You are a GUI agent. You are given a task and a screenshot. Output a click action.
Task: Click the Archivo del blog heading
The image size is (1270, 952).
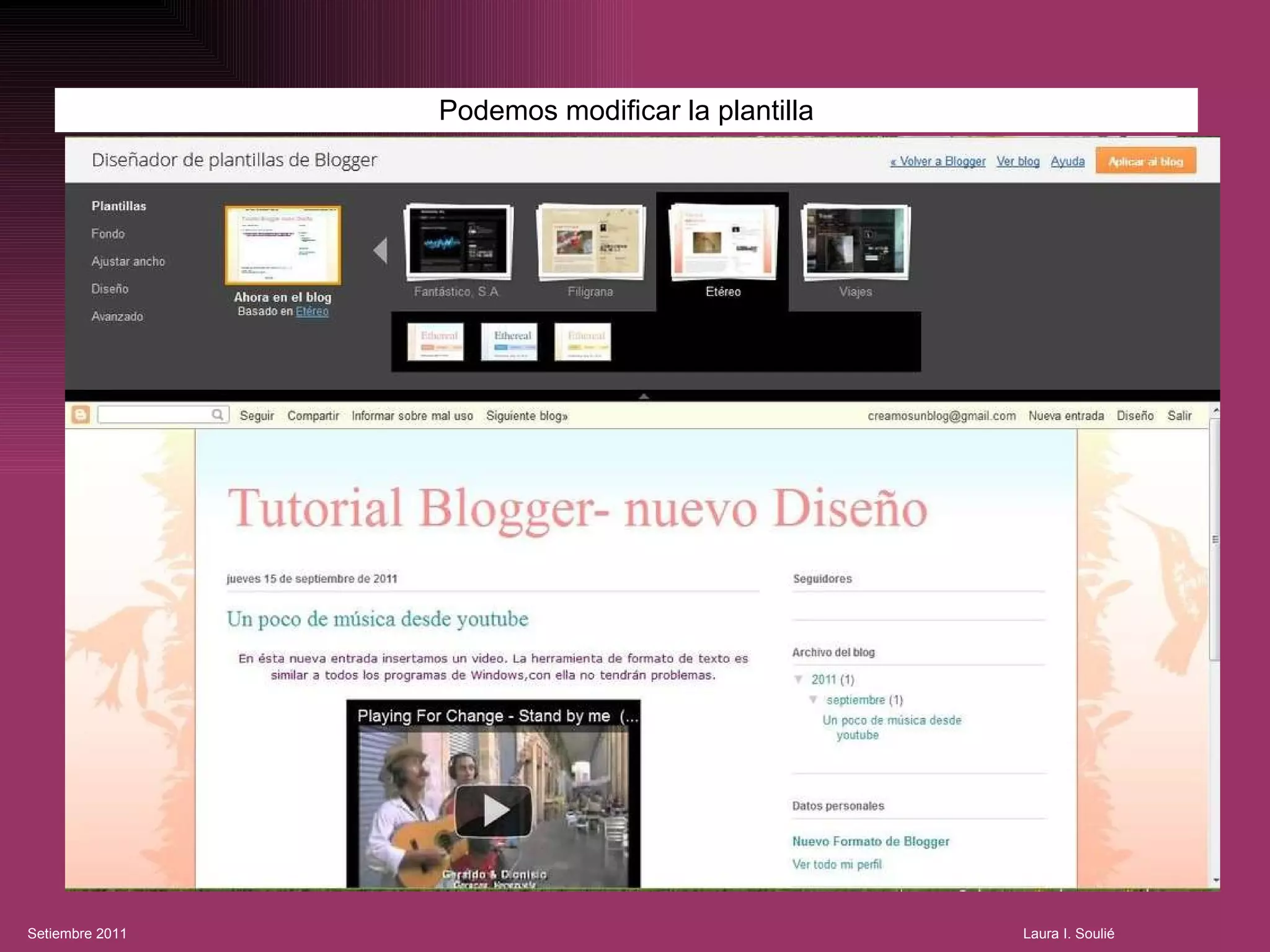[833, 653]
